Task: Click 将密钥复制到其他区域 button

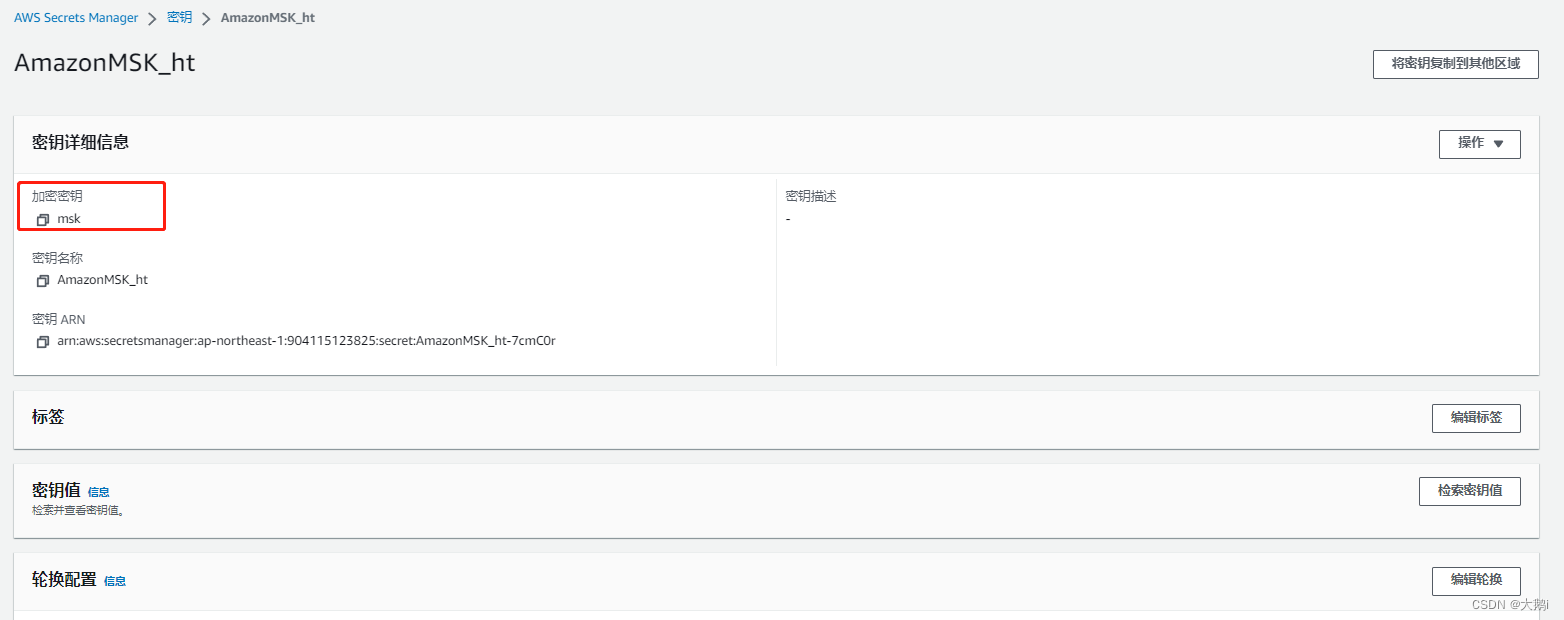Action: (x=1455, y=64)
